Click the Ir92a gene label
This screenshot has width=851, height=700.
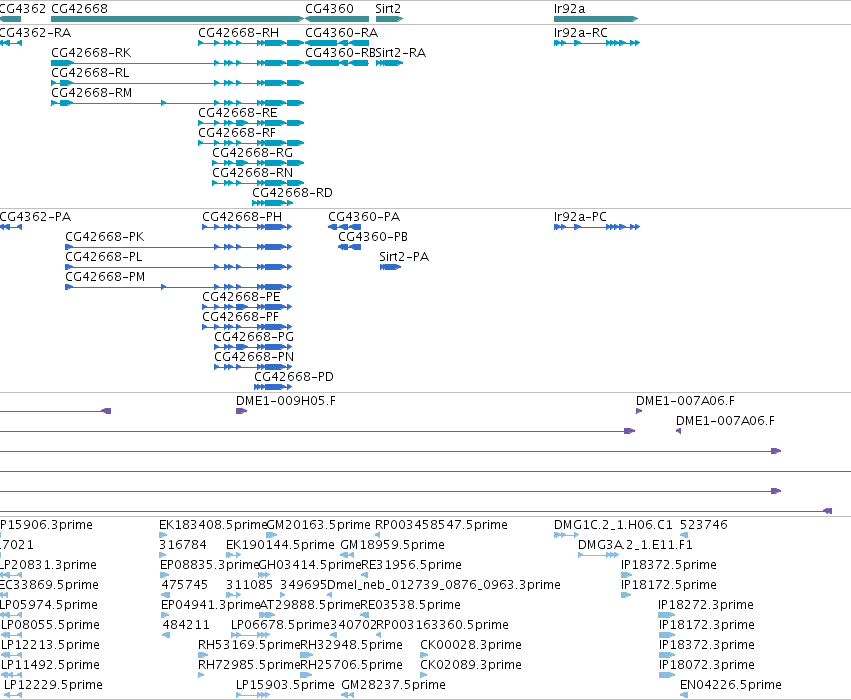click(569, 9)
